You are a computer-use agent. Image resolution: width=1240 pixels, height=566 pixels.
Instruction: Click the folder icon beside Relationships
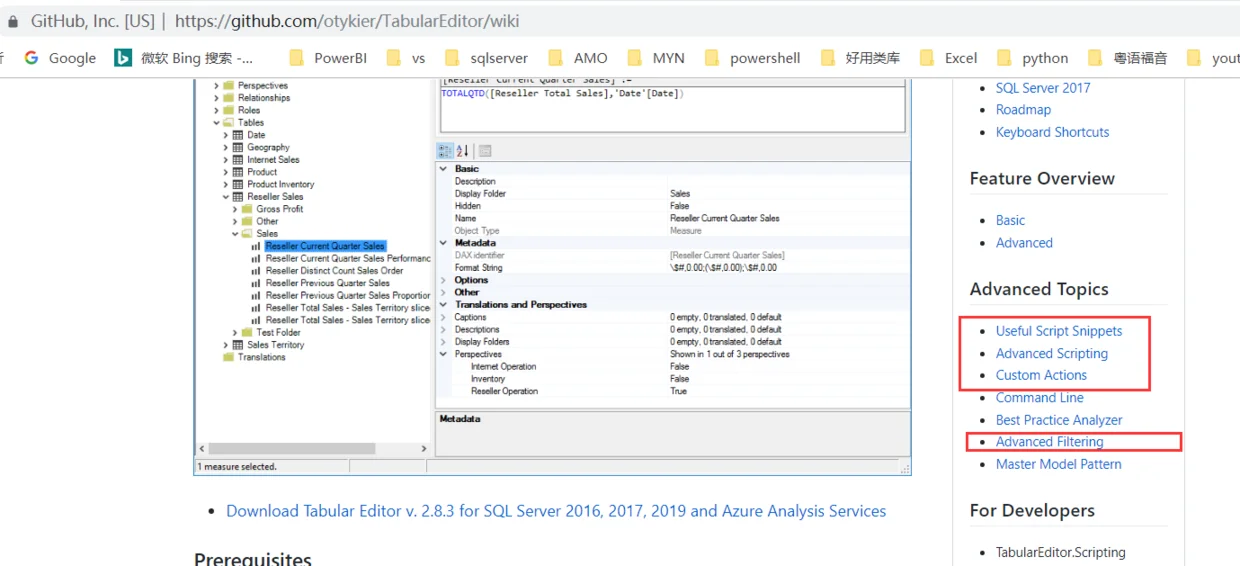pos(229,98)
